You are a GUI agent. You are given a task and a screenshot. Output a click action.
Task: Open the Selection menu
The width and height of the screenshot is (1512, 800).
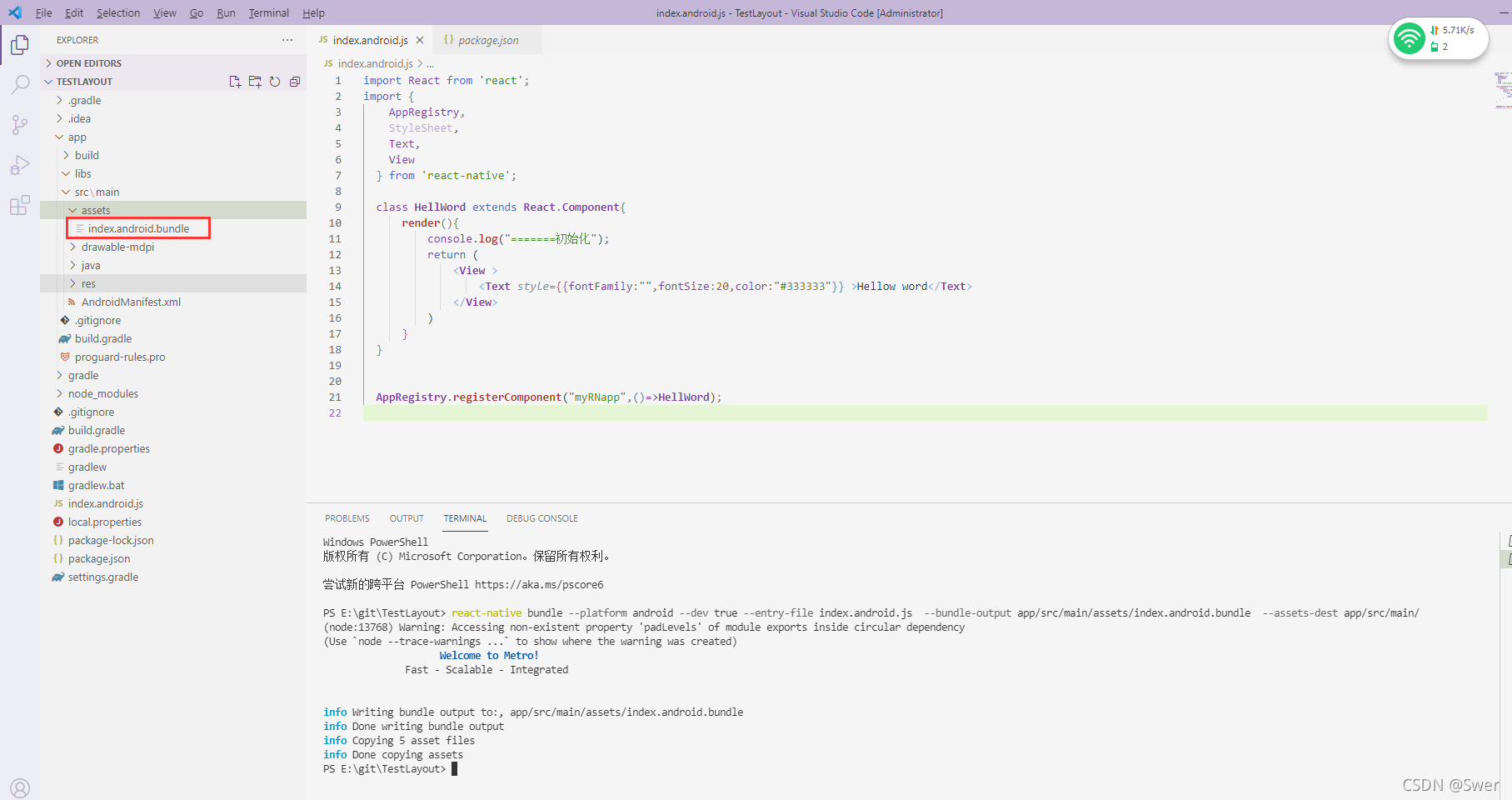118,12
